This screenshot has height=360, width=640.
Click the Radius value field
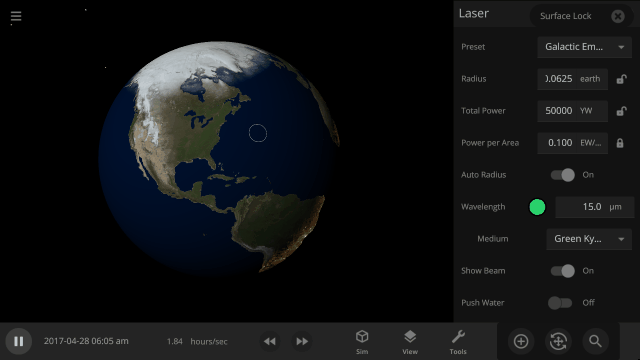(x=558, y=79)
